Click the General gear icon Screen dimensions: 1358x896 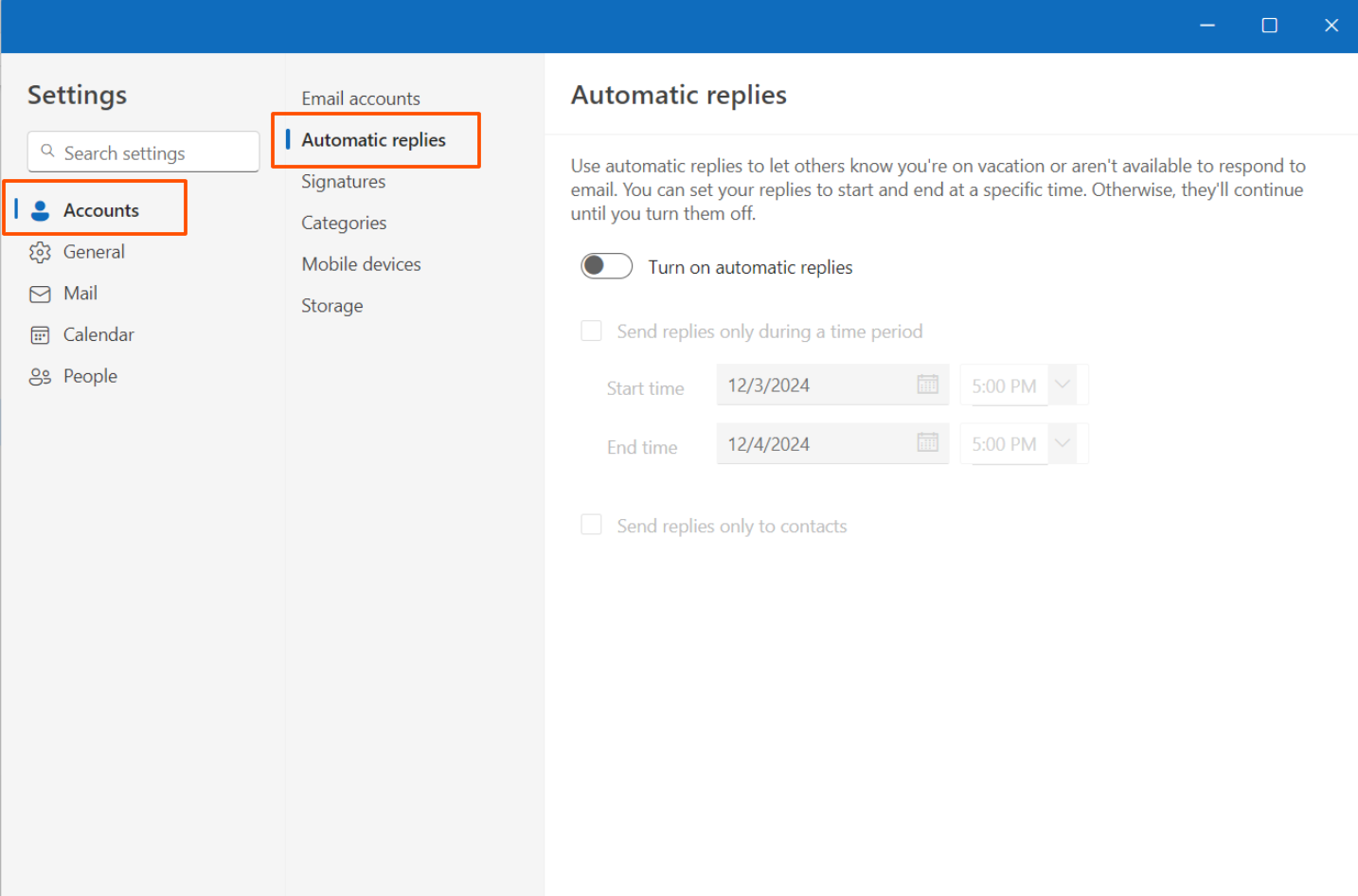point(40,252)
